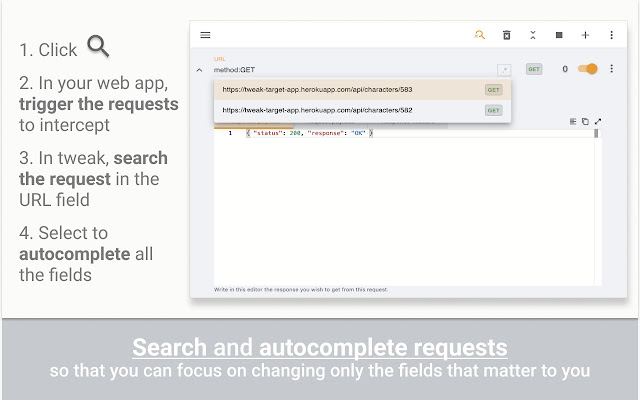This screenshot has width=640, height=400.
Task: Click the format response lines icon
Action: pyautogui.click(x=574, y=121)
